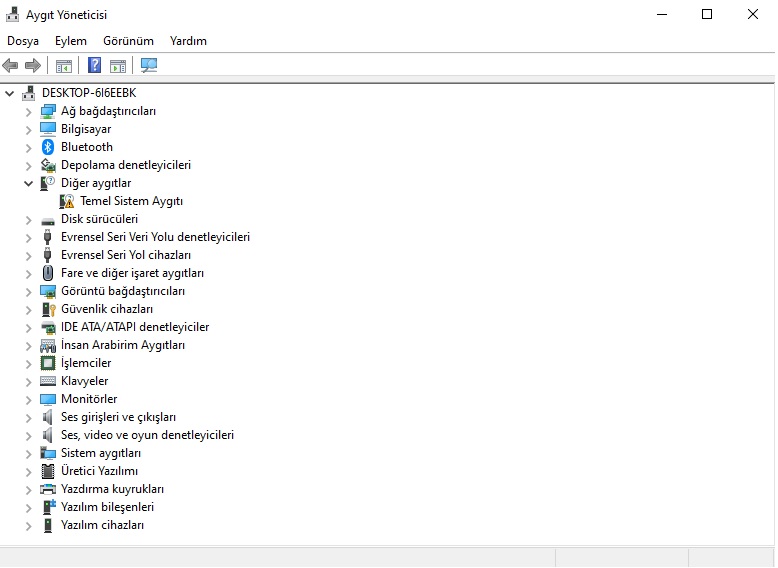Expand the İşlemciler category chevron
This screenshot has width=778, height=568.
[x=28, y=364]
